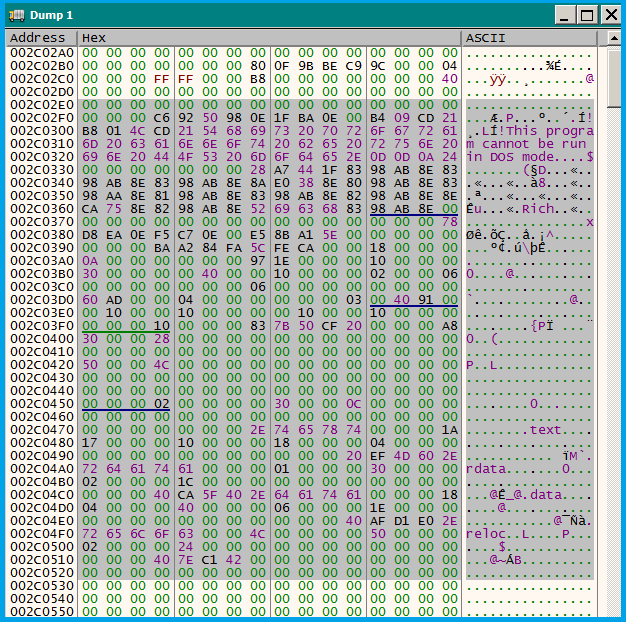Maximize the Dump 1 window
The image size is (626, 622).
click(x=587, y=15)
